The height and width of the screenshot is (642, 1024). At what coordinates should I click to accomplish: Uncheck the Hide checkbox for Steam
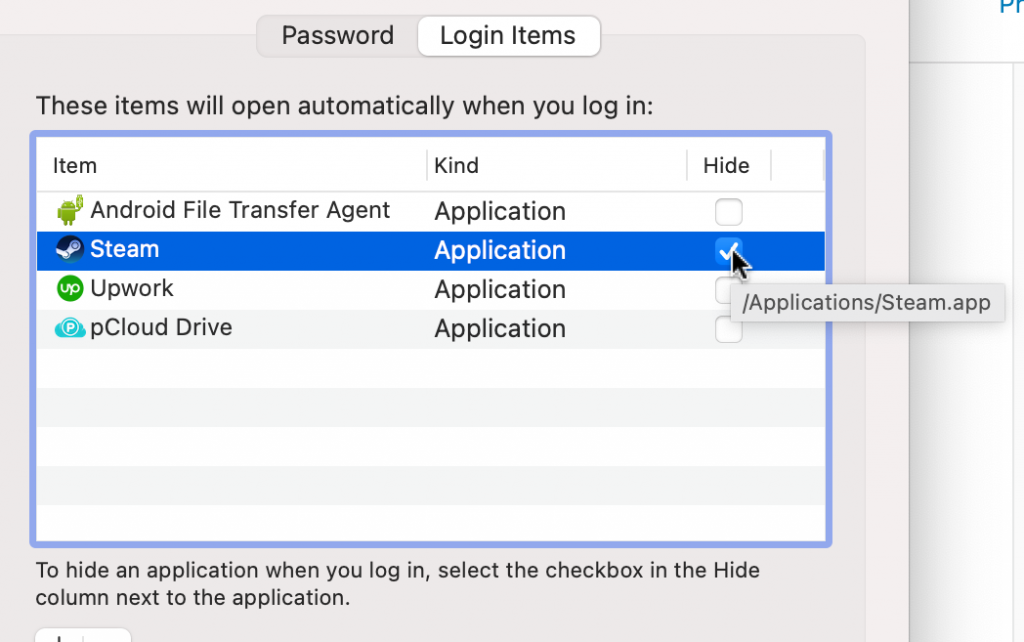728,251
